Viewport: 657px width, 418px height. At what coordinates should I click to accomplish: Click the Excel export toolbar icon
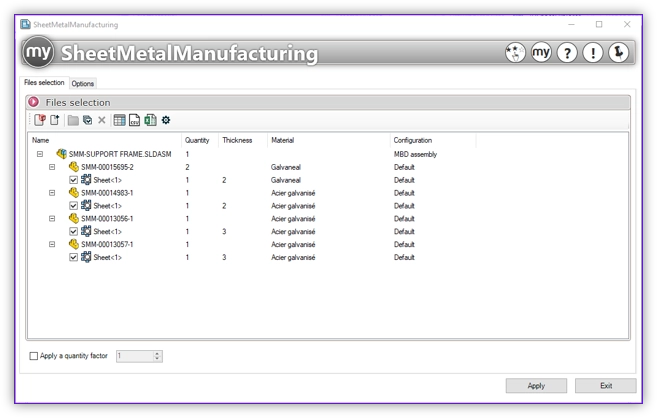[x=150, y=120]
